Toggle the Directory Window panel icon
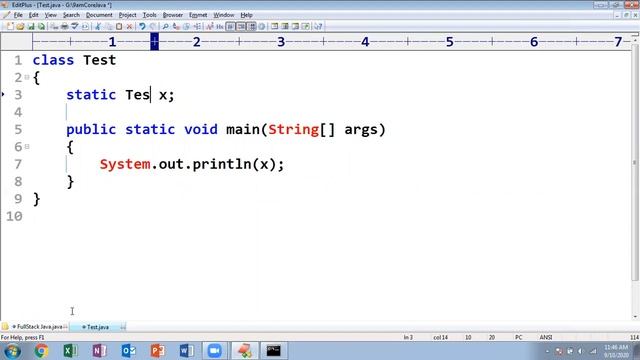The height and width of the screenshot is (360, 640). pos(274,27)
